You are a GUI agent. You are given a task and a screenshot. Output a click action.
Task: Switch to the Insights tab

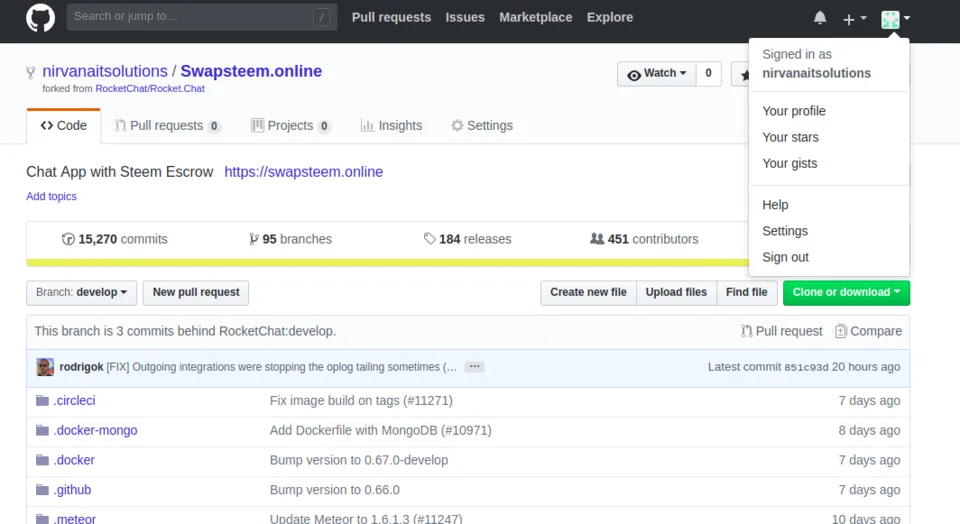391,125
